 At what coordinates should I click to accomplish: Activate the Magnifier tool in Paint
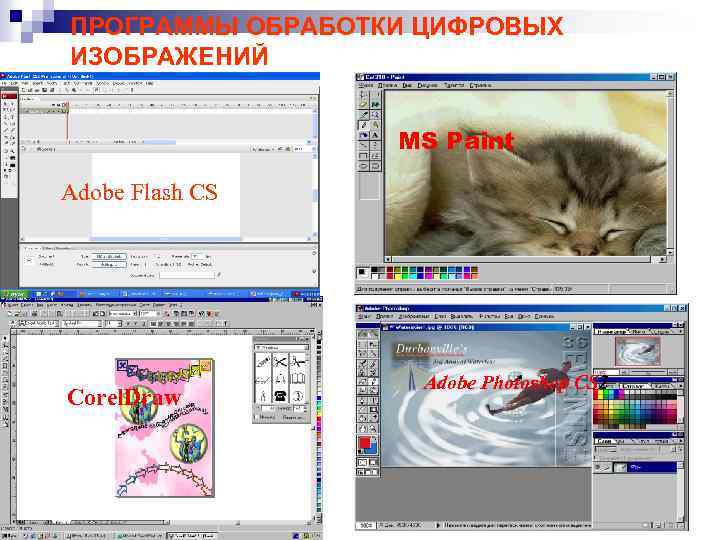(375, 115)
